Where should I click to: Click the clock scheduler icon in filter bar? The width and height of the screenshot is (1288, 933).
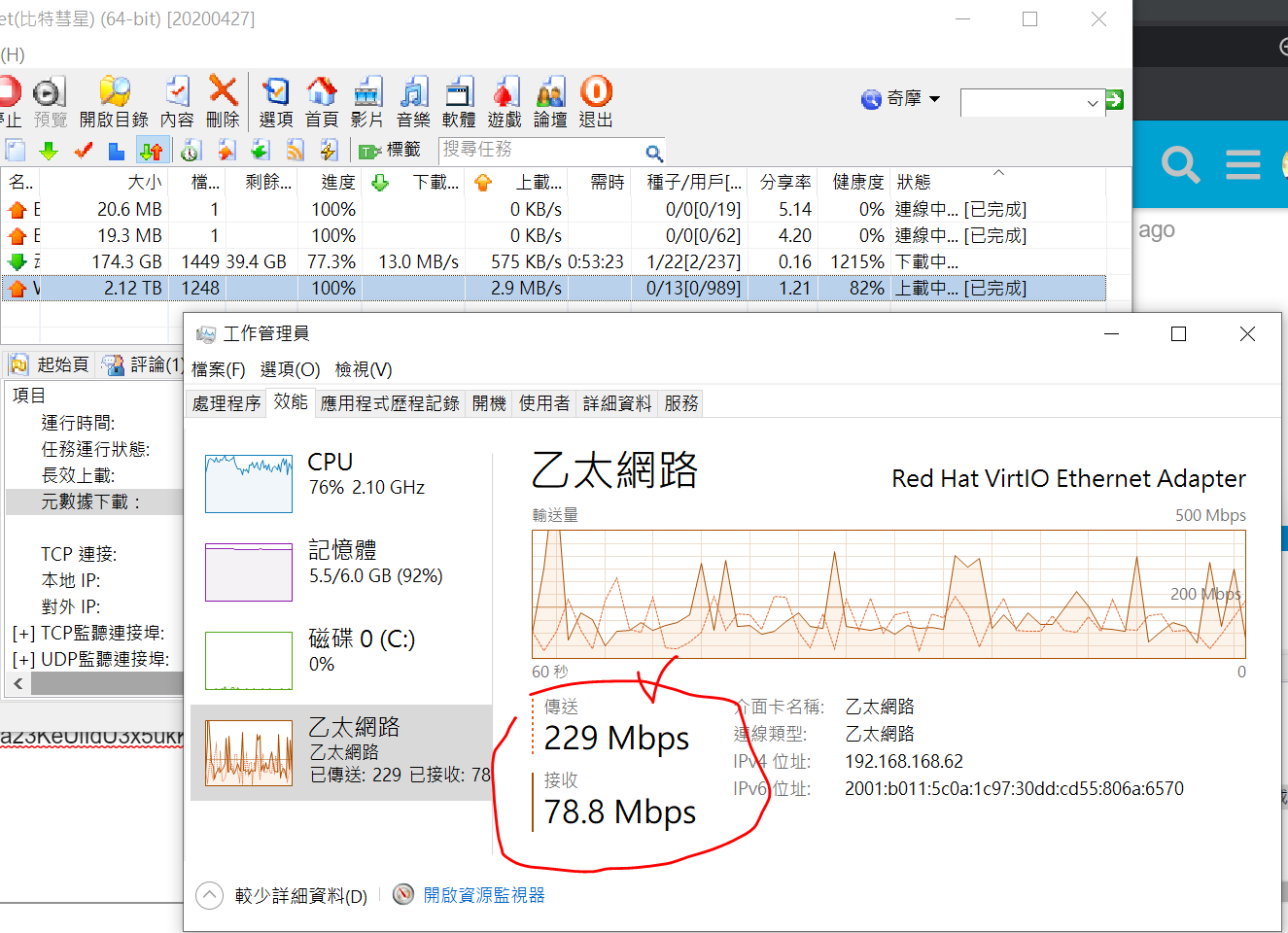[191, 150]
